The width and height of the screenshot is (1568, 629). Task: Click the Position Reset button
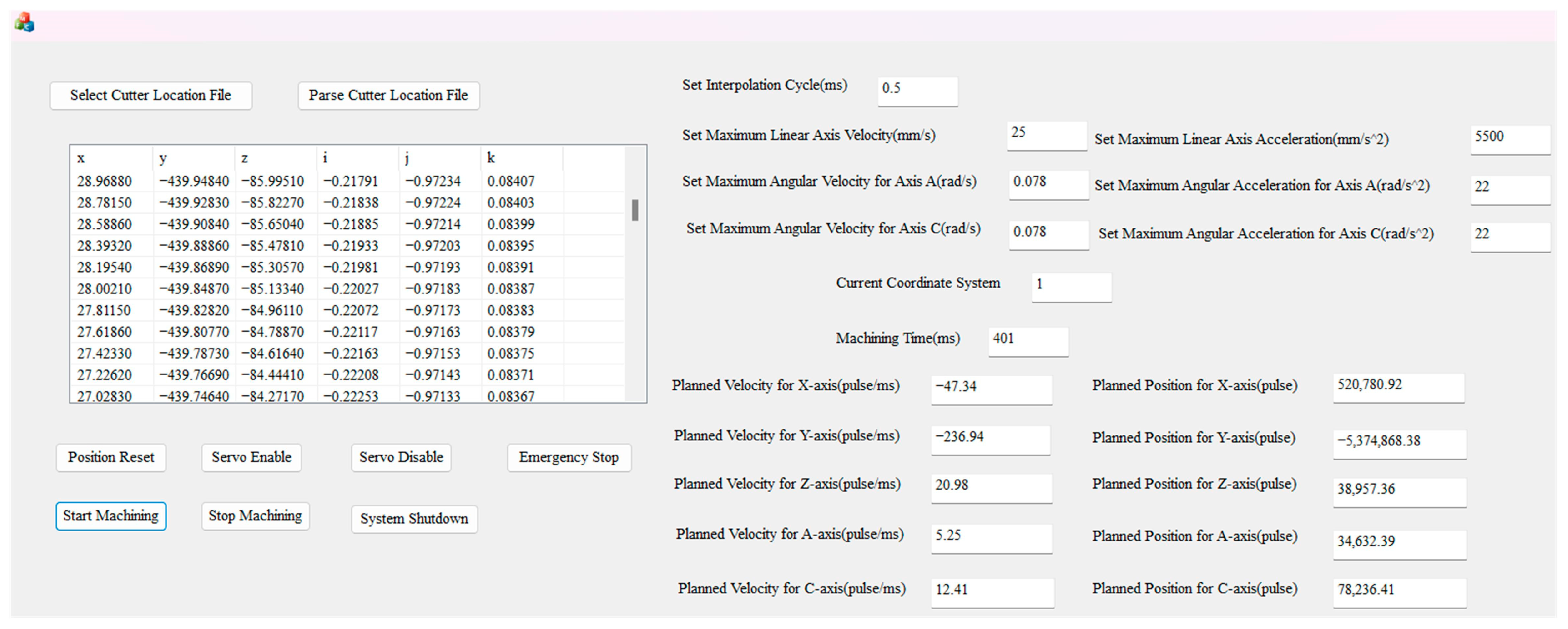pos(111,457)
